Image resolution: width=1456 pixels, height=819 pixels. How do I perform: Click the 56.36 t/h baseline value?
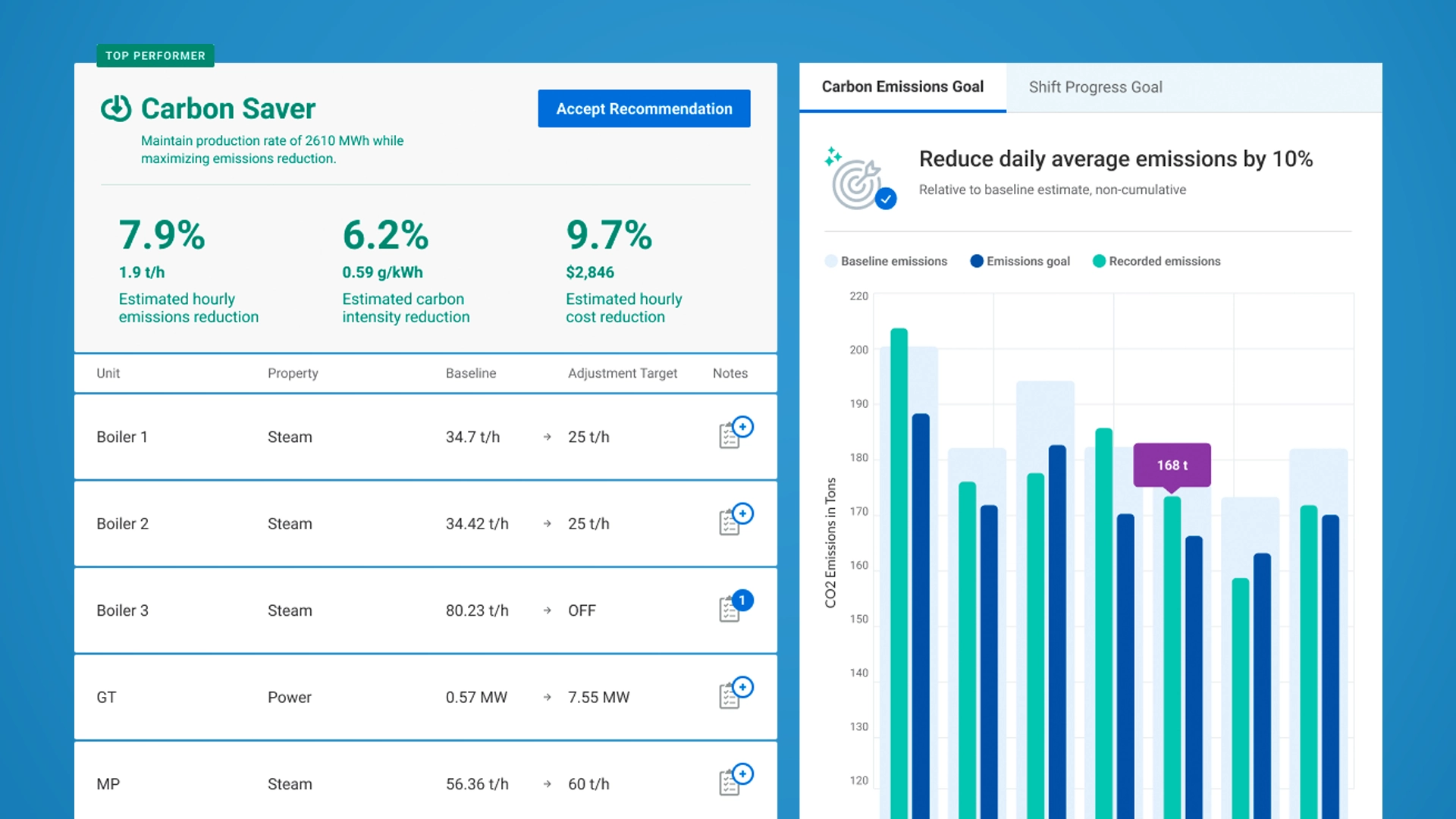pyautogui.click(x=477, y=784)
